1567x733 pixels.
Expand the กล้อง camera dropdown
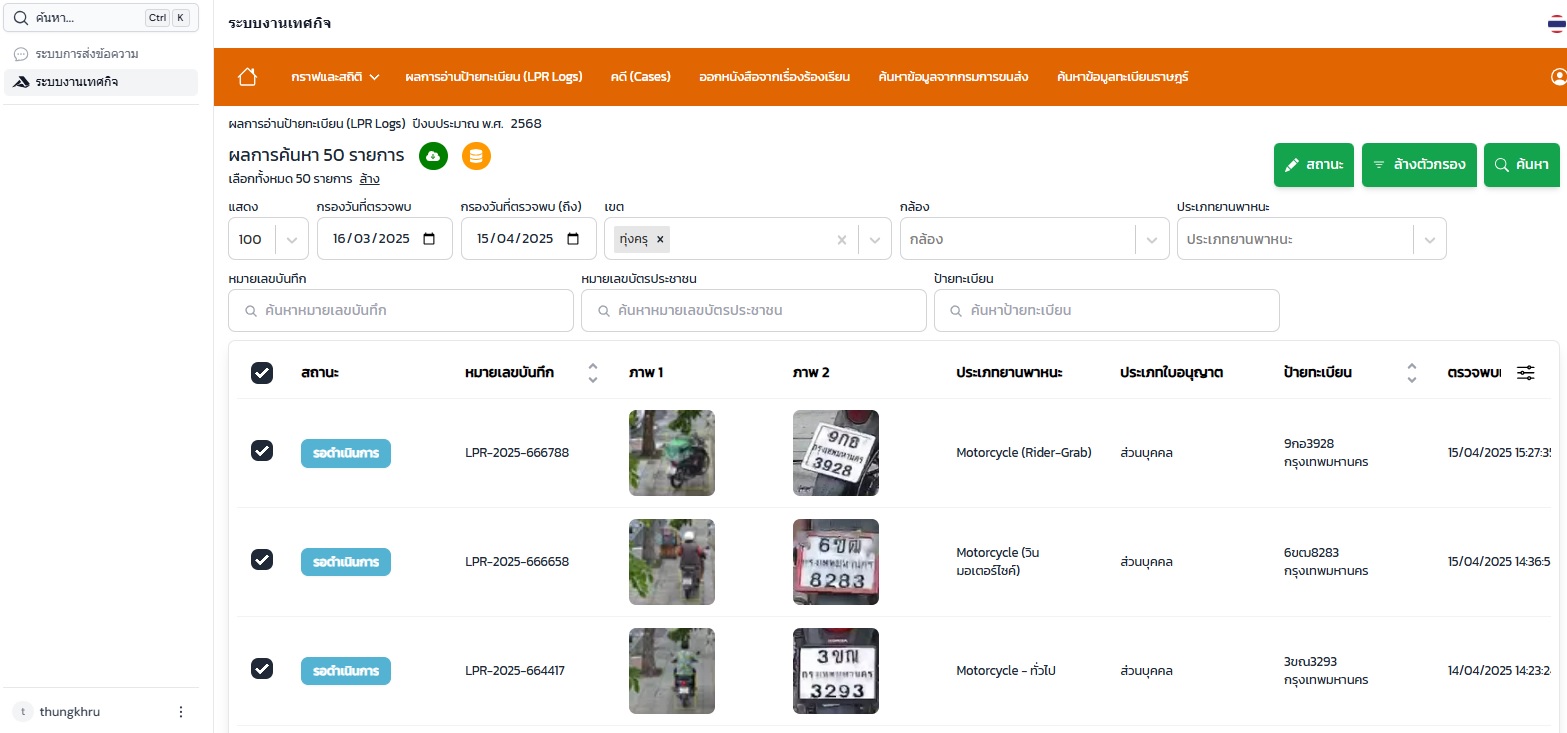[x=1151, y=240]
